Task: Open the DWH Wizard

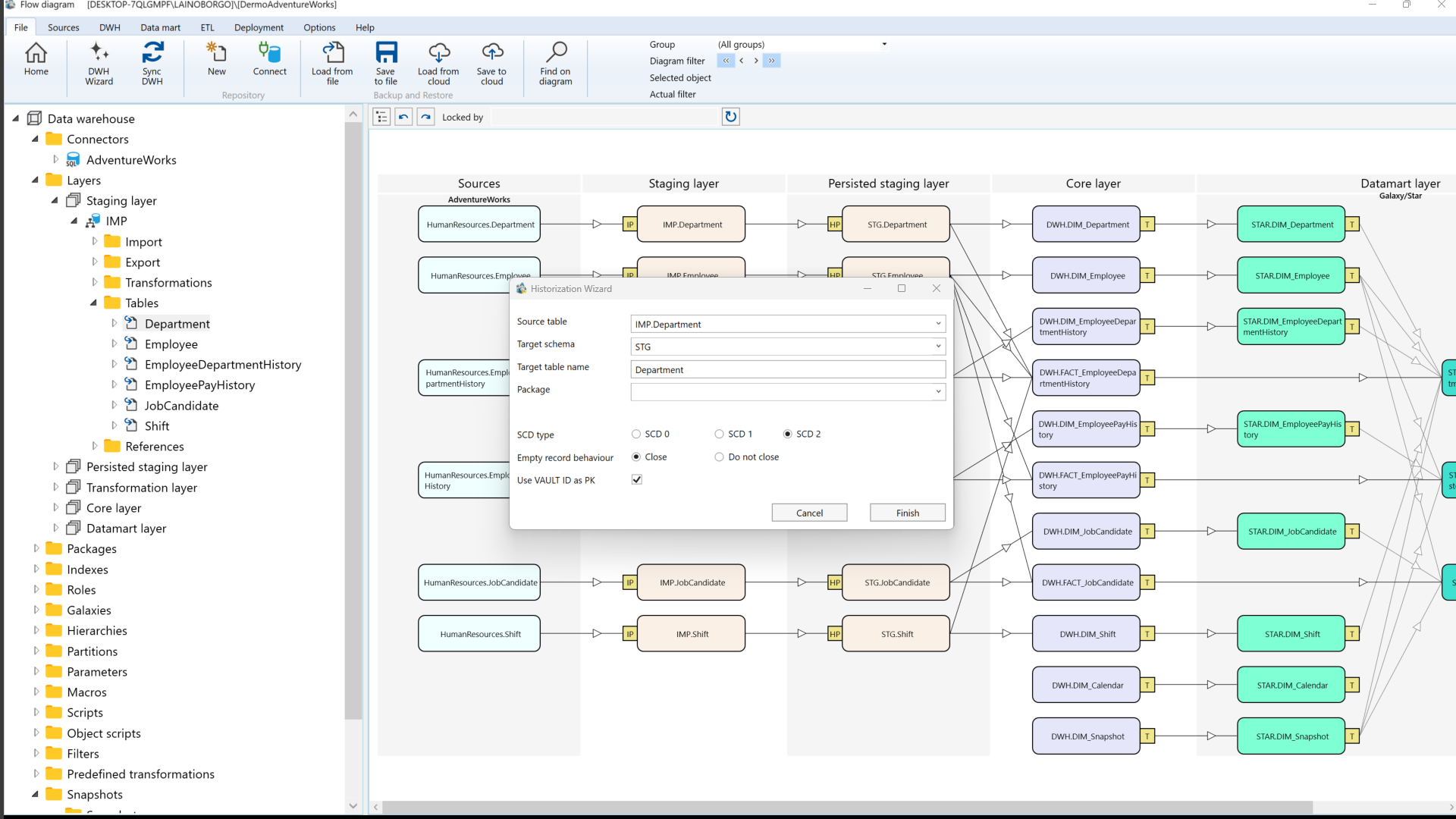Action: [x=99, y=64]
